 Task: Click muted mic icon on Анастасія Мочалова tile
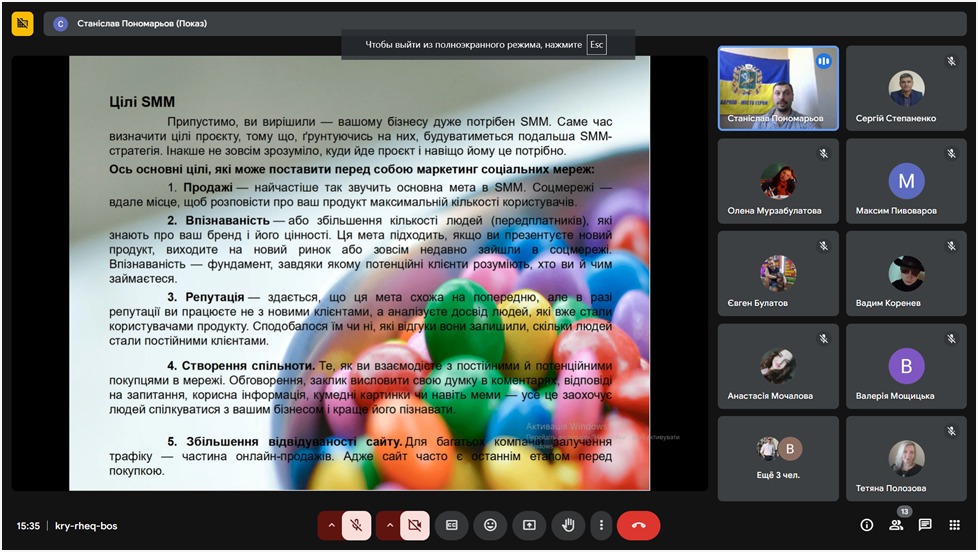point(824,339)
